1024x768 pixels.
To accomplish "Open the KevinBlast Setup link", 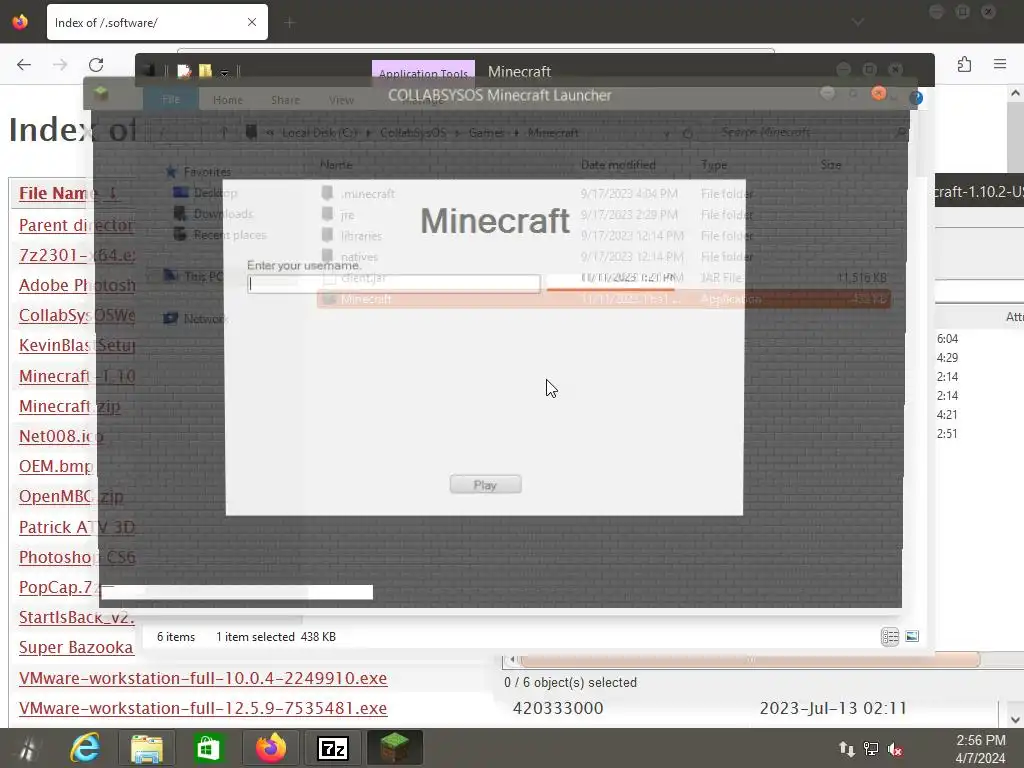I will [x=76, y=345].
